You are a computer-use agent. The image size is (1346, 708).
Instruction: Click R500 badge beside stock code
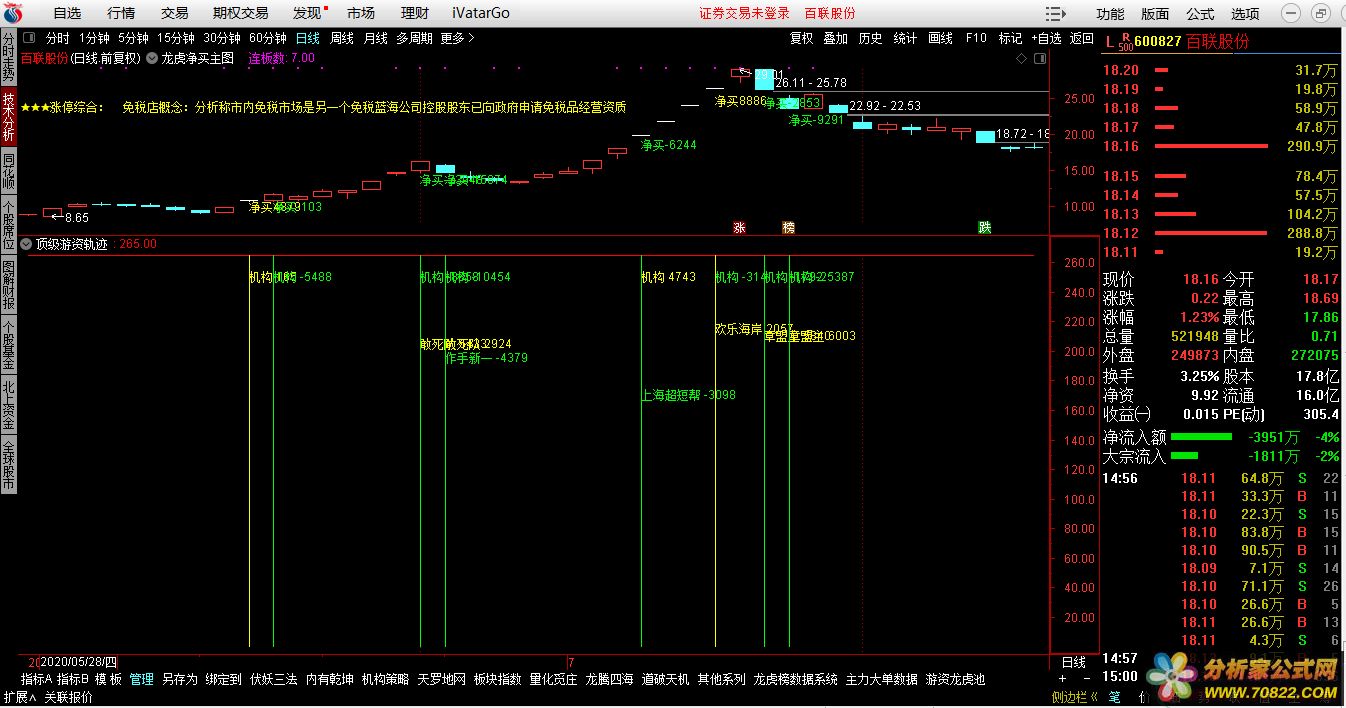tap(1125, 41)
